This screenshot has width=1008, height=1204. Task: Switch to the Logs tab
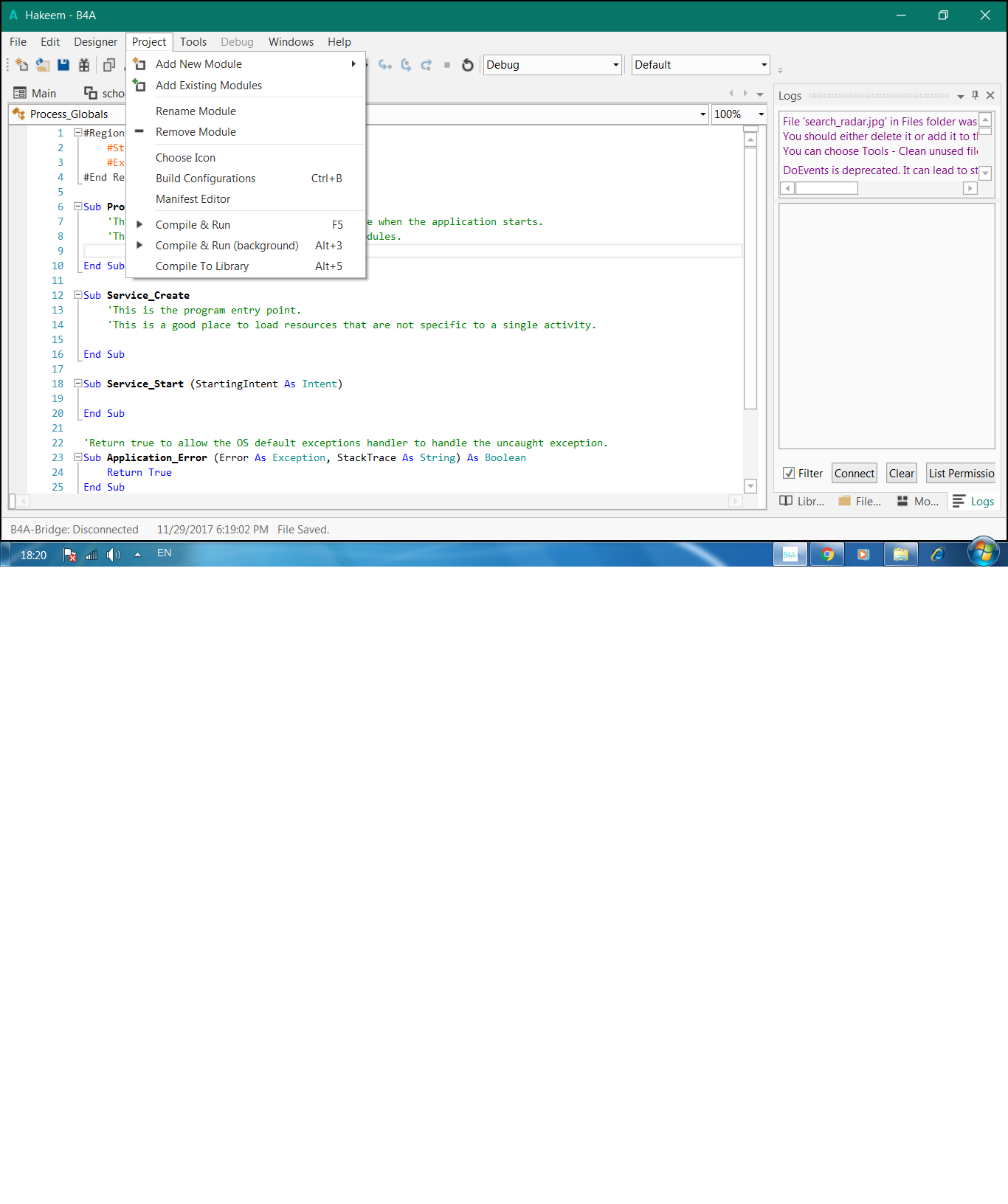pyautogui.click(x=973, y=502)
